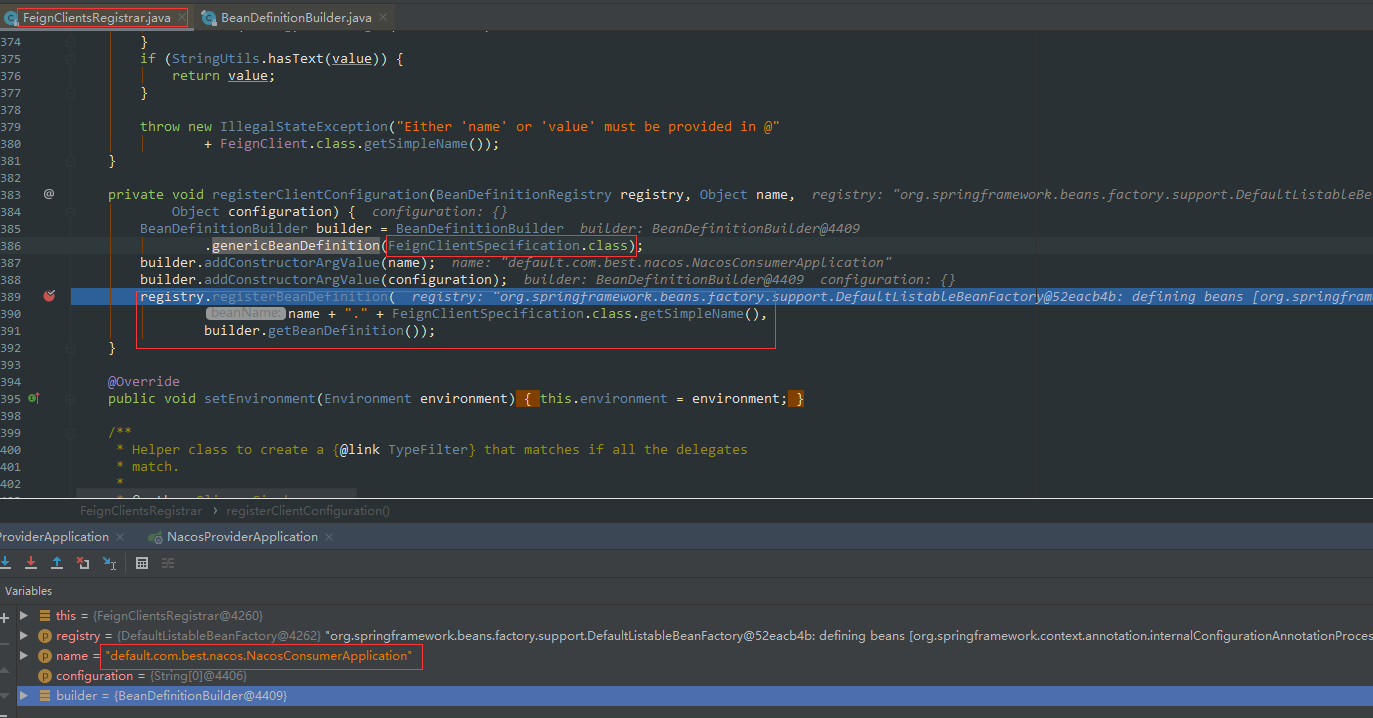Click the object icon beside 'this' variable
Screen dimensions: 1373x718
[44, 615]
